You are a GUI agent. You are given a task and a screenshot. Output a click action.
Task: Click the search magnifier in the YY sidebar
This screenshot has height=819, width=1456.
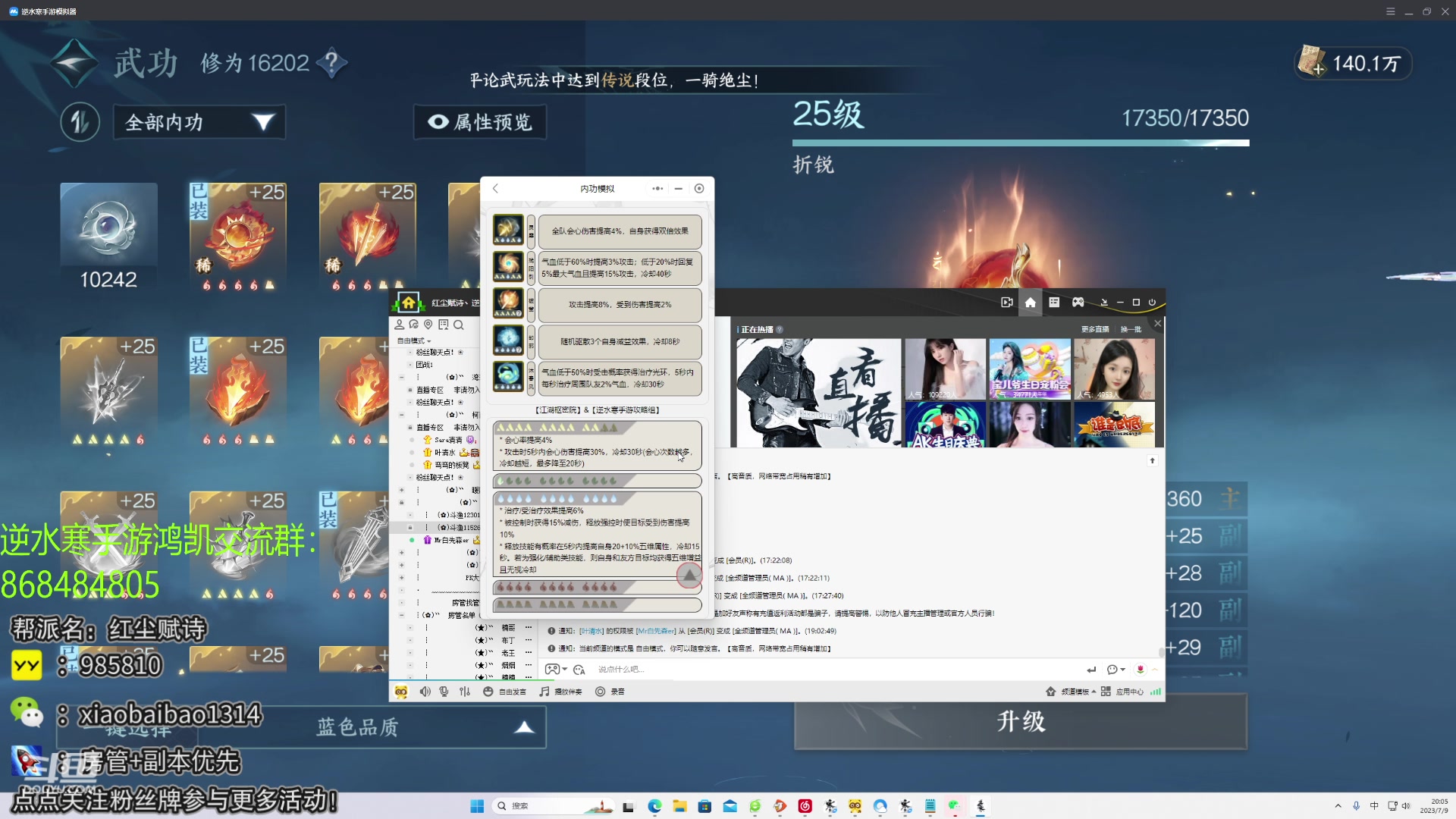coord(458,325)
